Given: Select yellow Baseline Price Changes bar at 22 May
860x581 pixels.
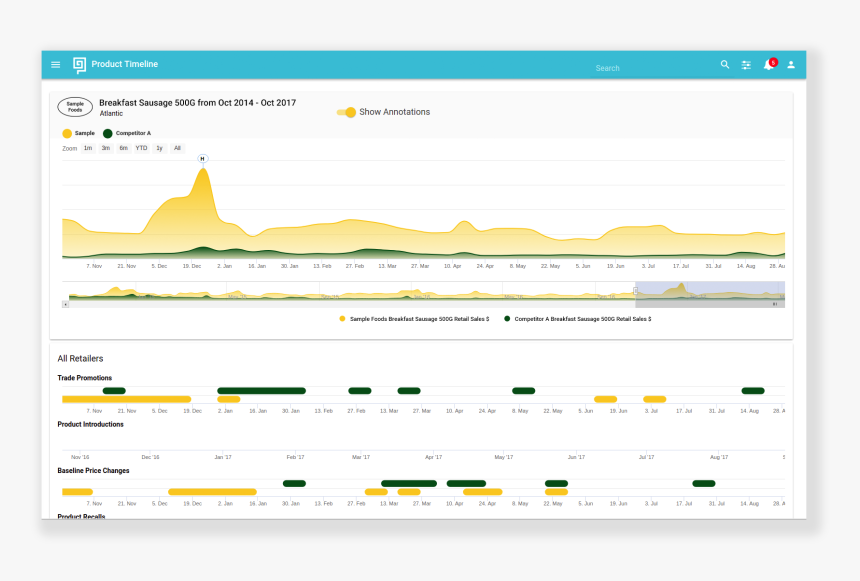Looking at the screenshot, I should coord(557,492).
